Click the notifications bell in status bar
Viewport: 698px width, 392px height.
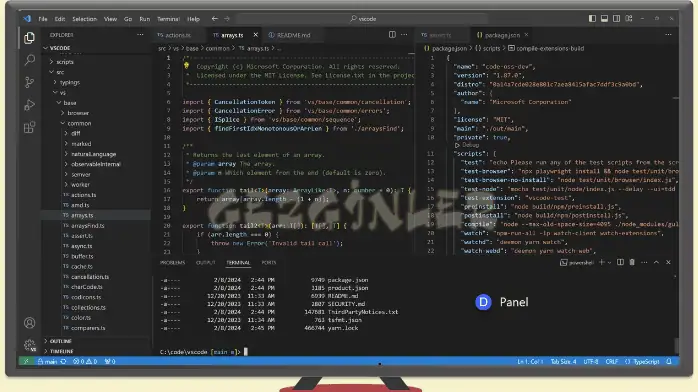pyautogui.click(x=669, y=361)
